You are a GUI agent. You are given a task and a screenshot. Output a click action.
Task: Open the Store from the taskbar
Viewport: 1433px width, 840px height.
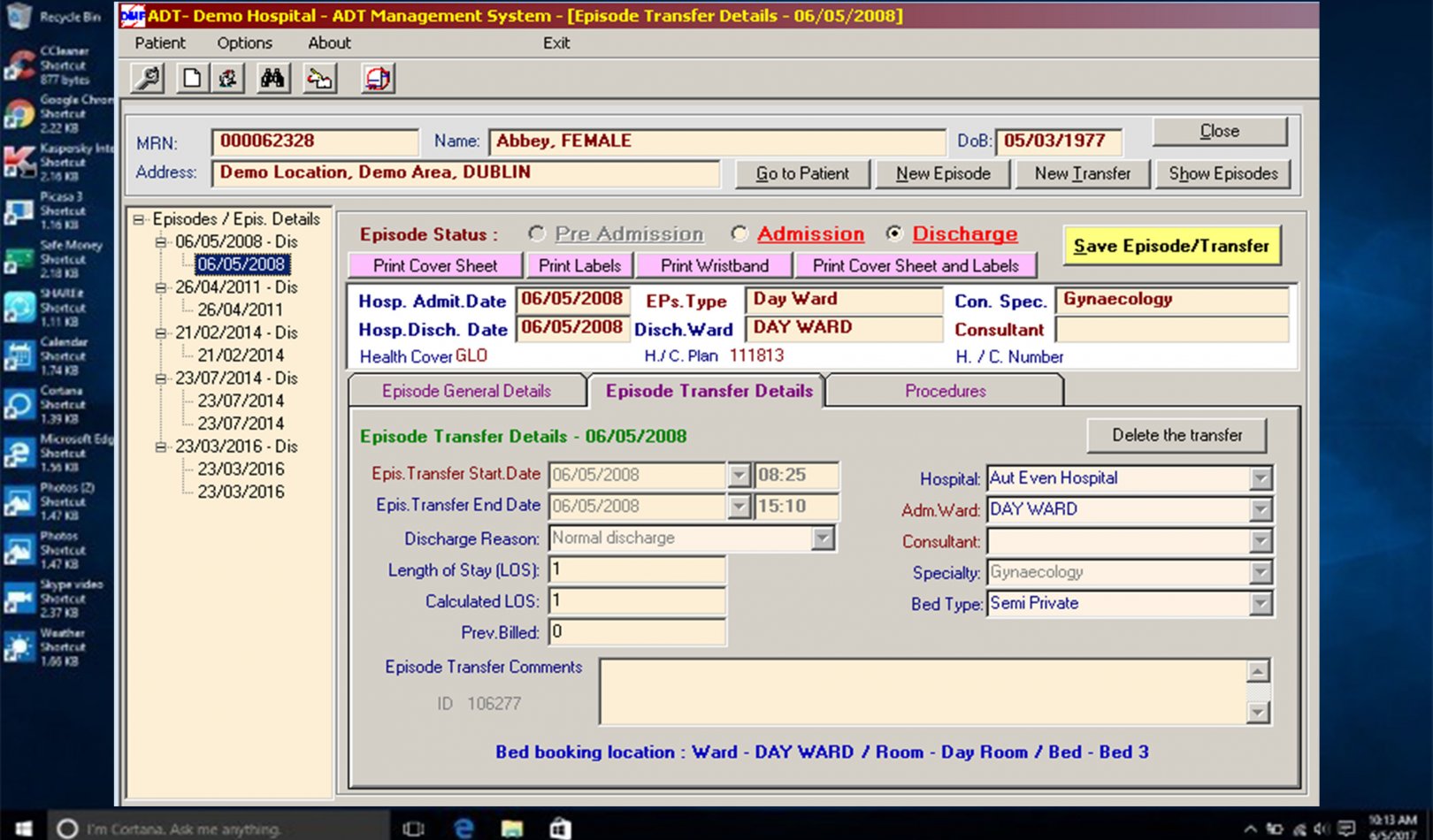[x=560, y=829]
